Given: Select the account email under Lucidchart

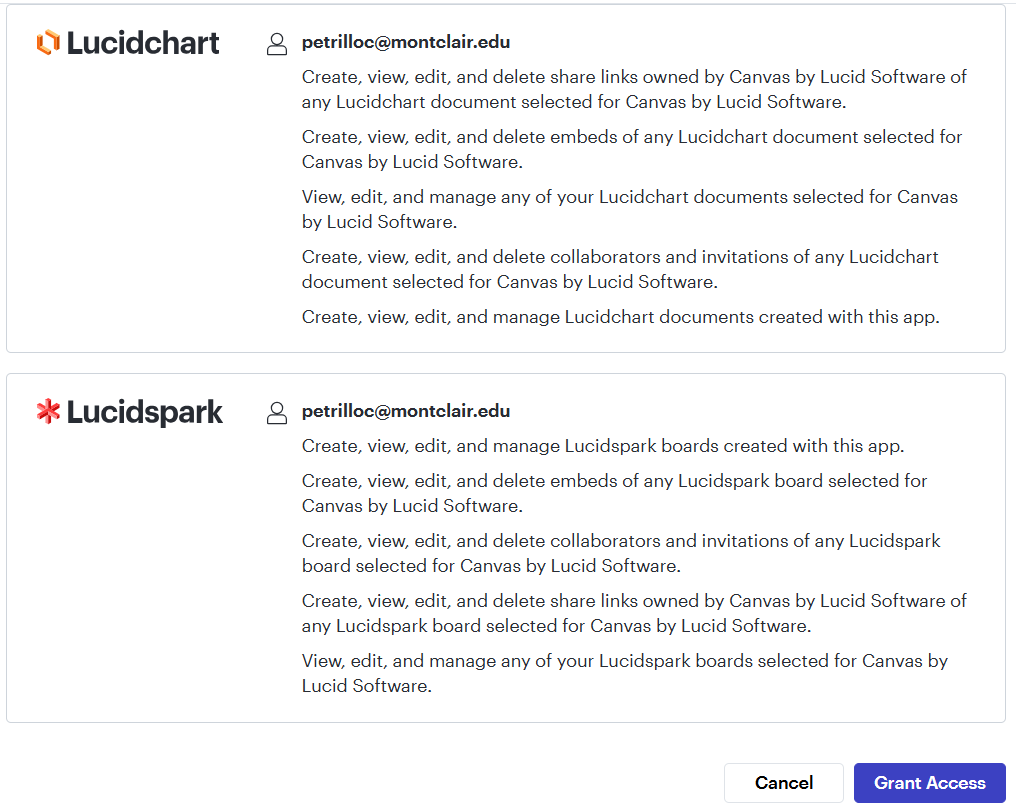Looking at the screenshot, I should (406, 43).
